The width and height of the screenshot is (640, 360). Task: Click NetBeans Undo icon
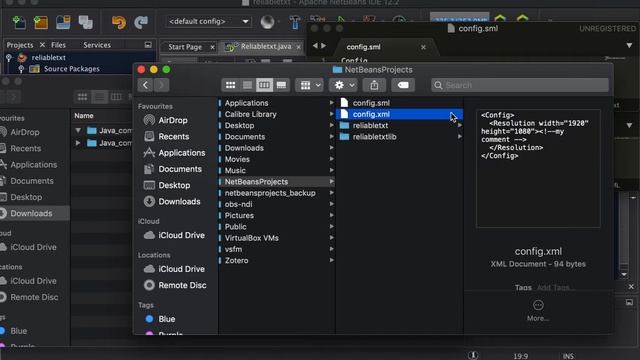[119, 22]
